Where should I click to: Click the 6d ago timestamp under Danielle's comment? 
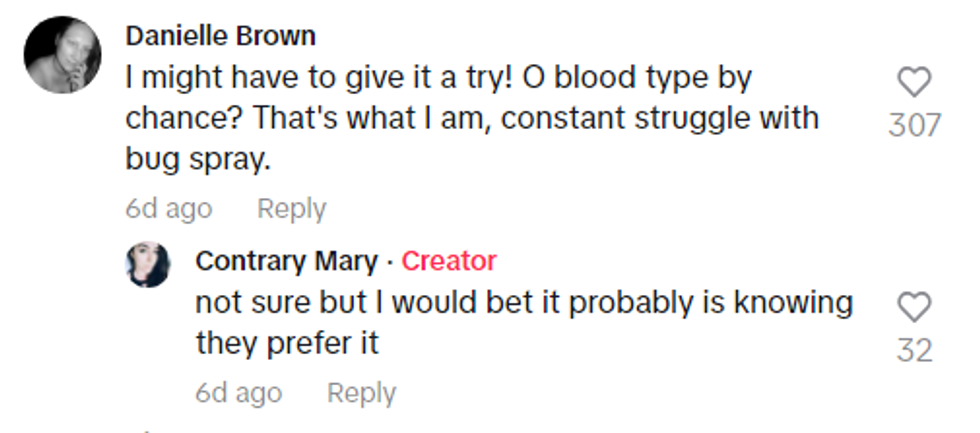pos(168,209)
